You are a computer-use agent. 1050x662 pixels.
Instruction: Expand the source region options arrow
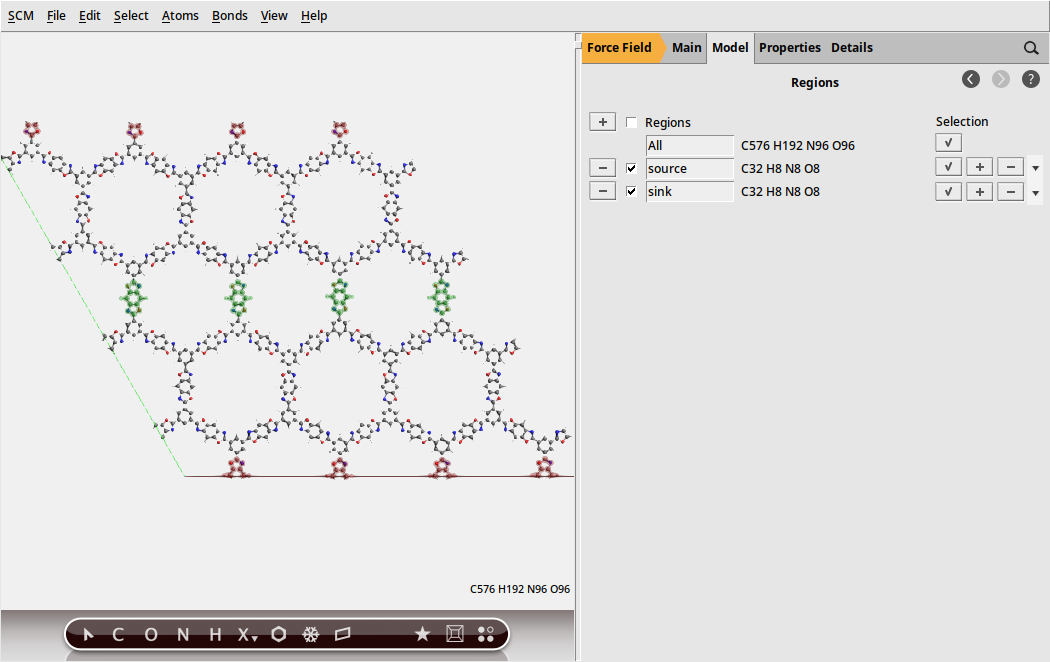[x=1036, y=169]
